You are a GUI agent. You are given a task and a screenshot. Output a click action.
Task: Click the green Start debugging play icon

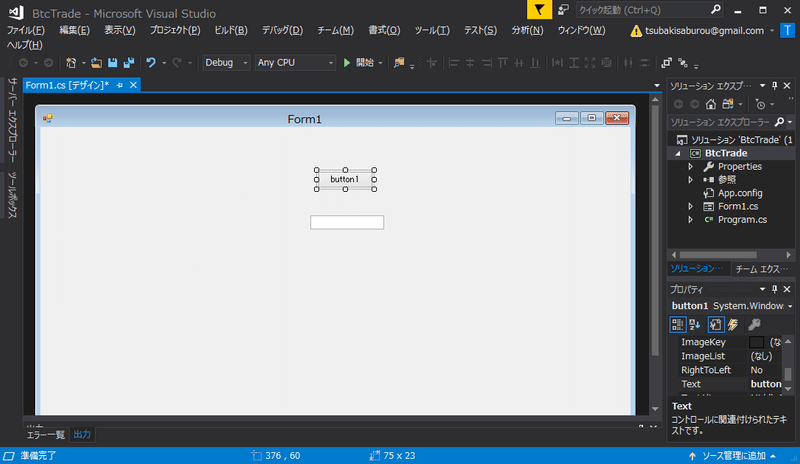[x=347, y=63]
